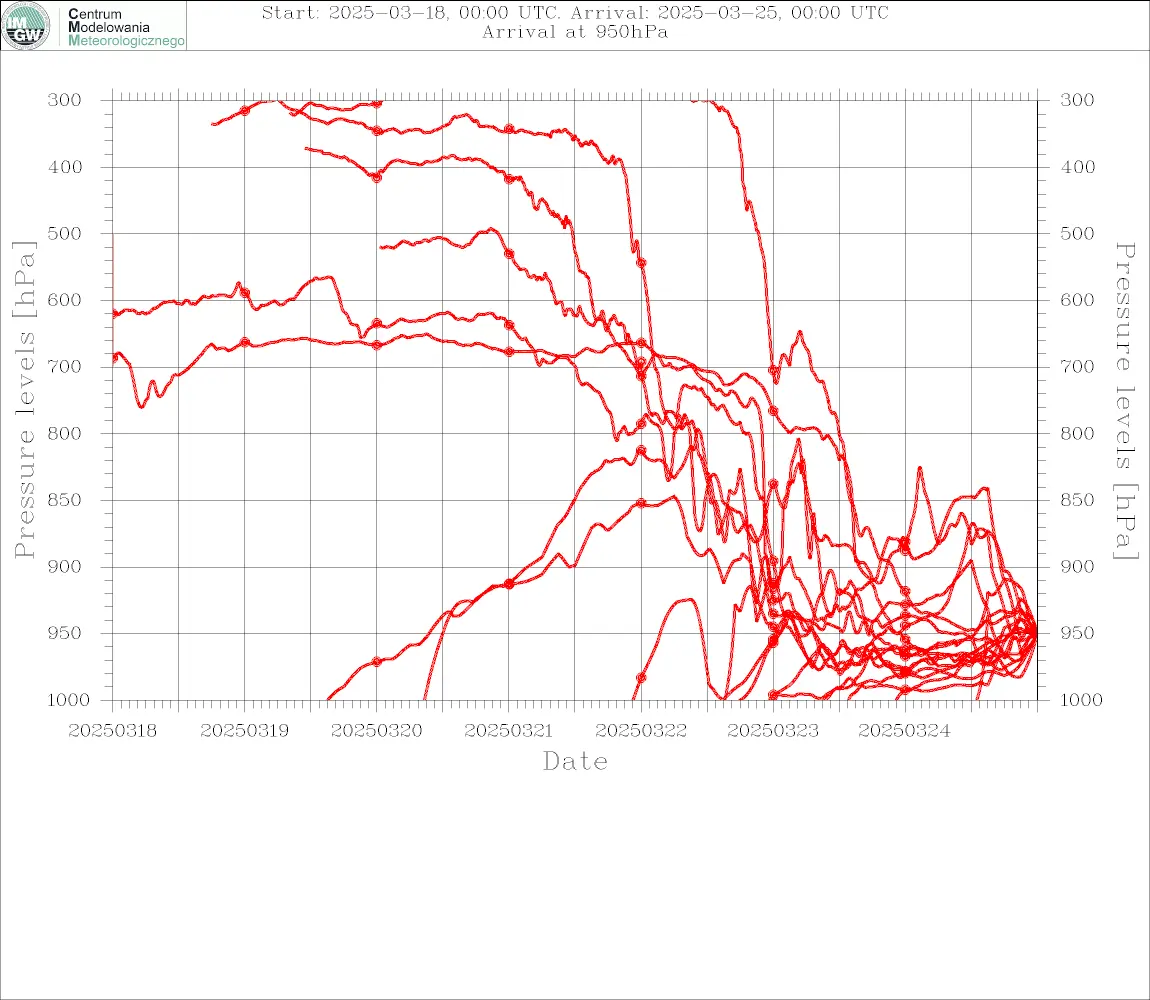Click the right axis 950 label
This screenshot has height=1000, width=1150.
(x=1077, y=632)
